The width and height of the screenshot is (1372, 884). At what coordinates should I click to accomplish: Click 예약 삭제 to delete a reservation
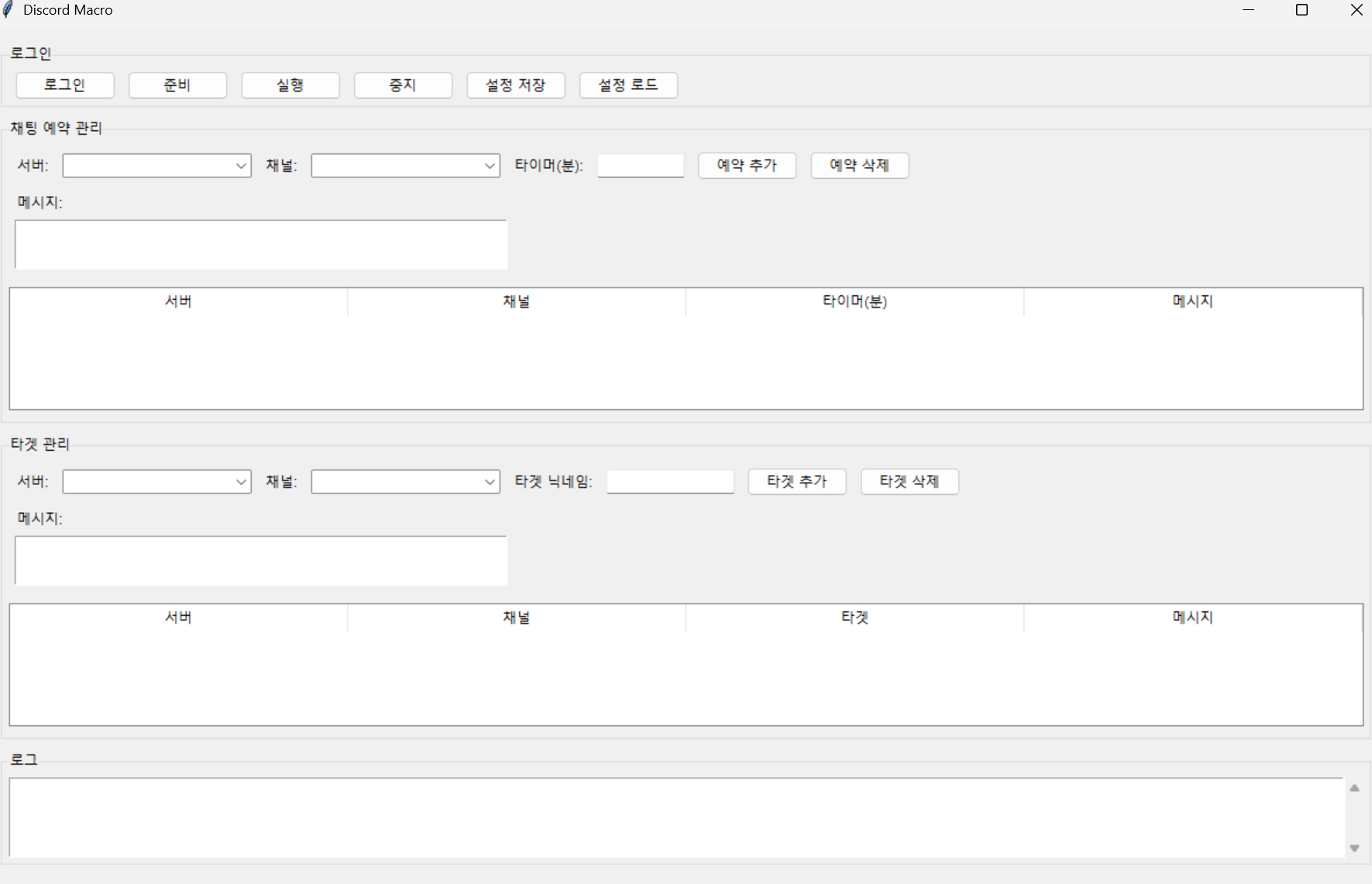pyautogui.click(x=859, y=165)
